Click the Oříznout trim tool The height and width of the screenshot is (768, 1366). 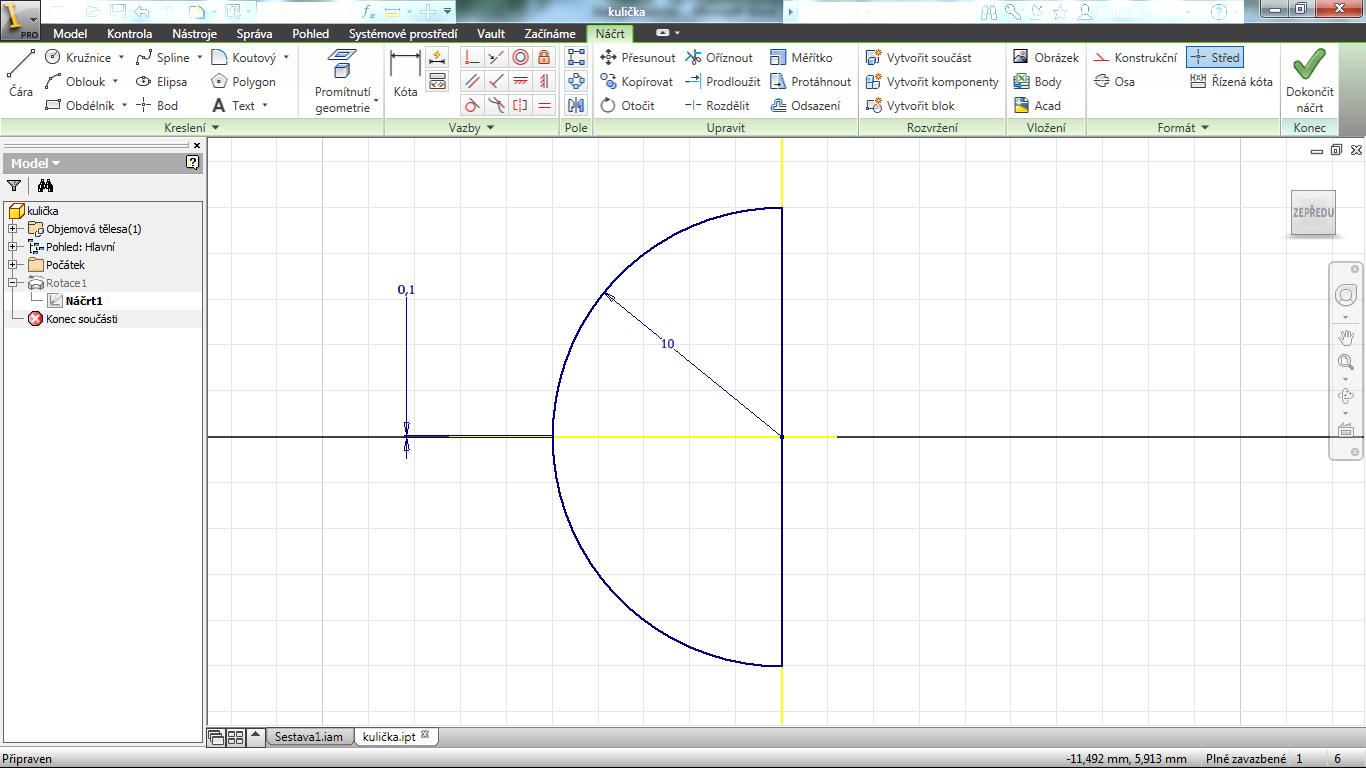(x=719, y=58)
